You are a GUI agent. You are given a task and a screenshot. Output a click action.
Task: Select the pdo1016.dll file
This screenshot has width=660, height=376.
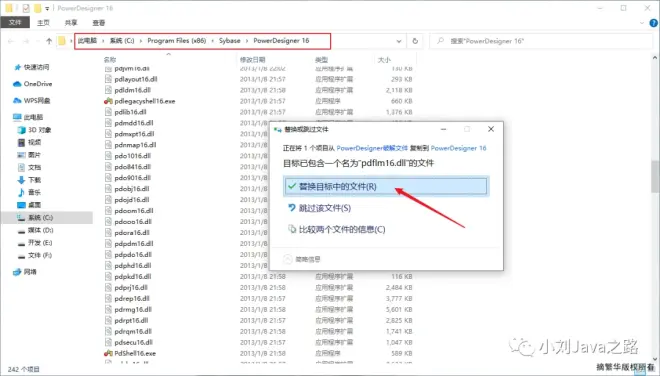tap(132, 156)
